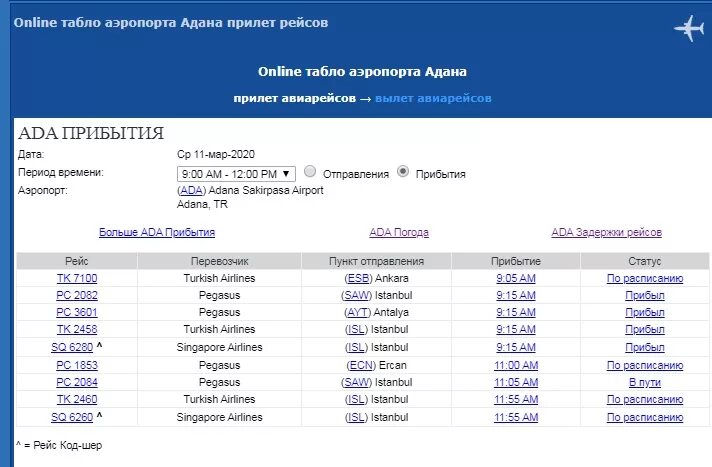Open the вылет авиарейсов link
712x467 pixels.
tap(433, 98)
